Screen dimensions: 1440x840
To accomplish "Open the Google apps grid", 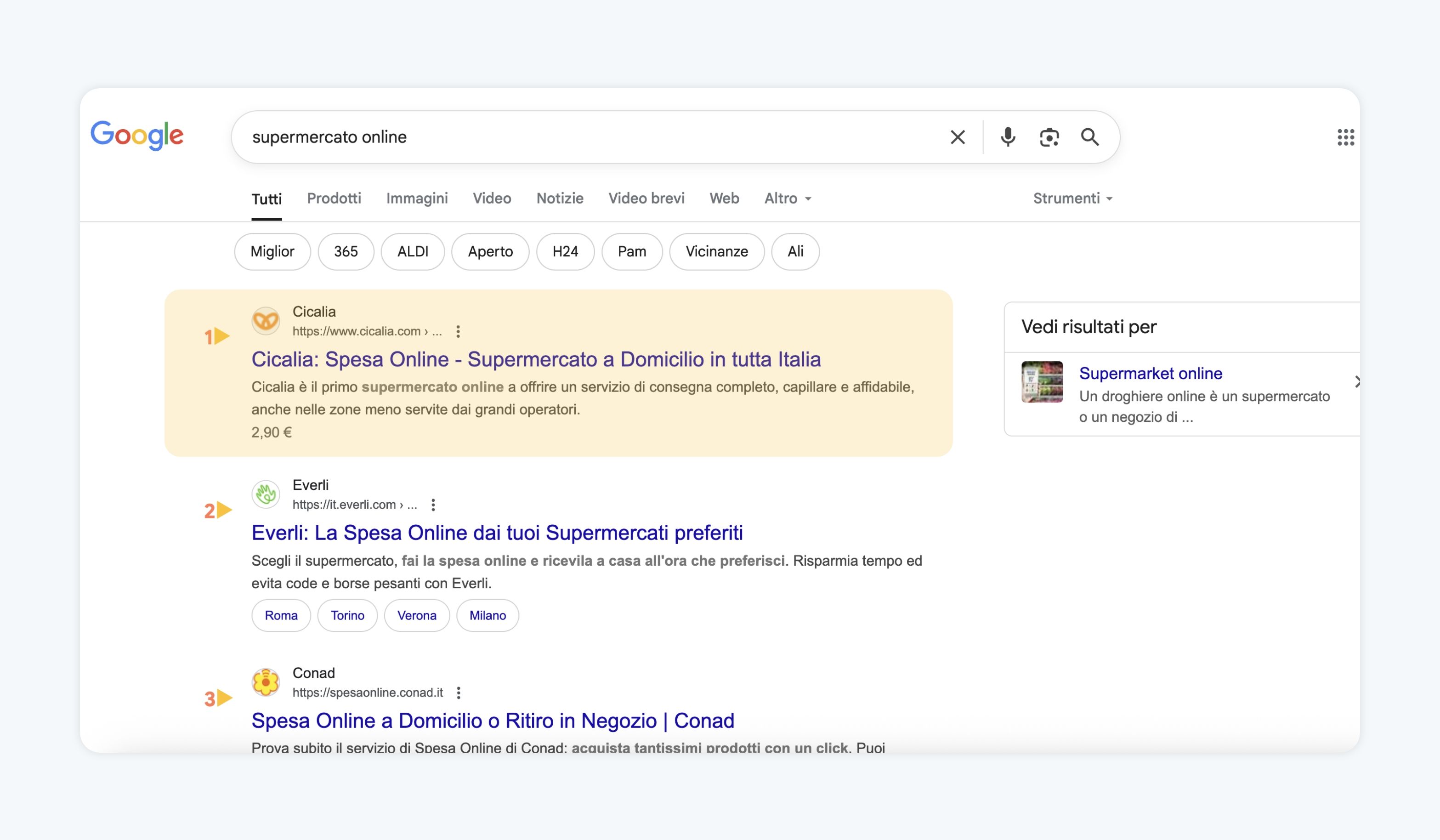I will 1346,137.
